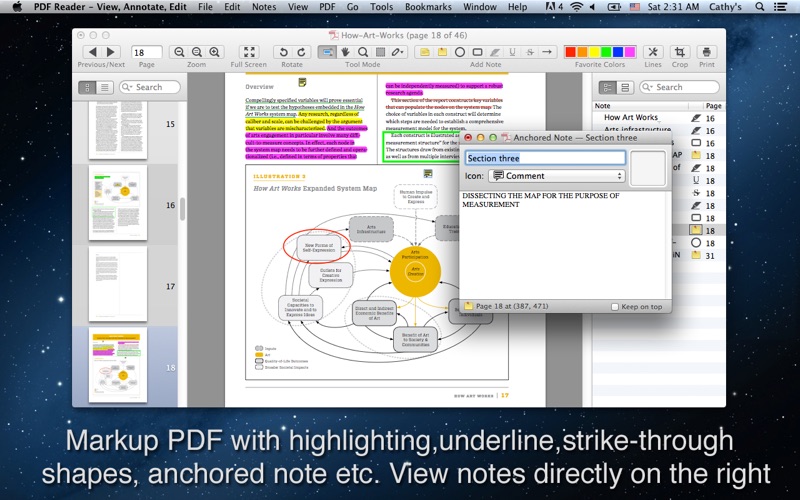Open the PDF menu
Viewport: 800px width, 500px height.
[x=327, y=7]
